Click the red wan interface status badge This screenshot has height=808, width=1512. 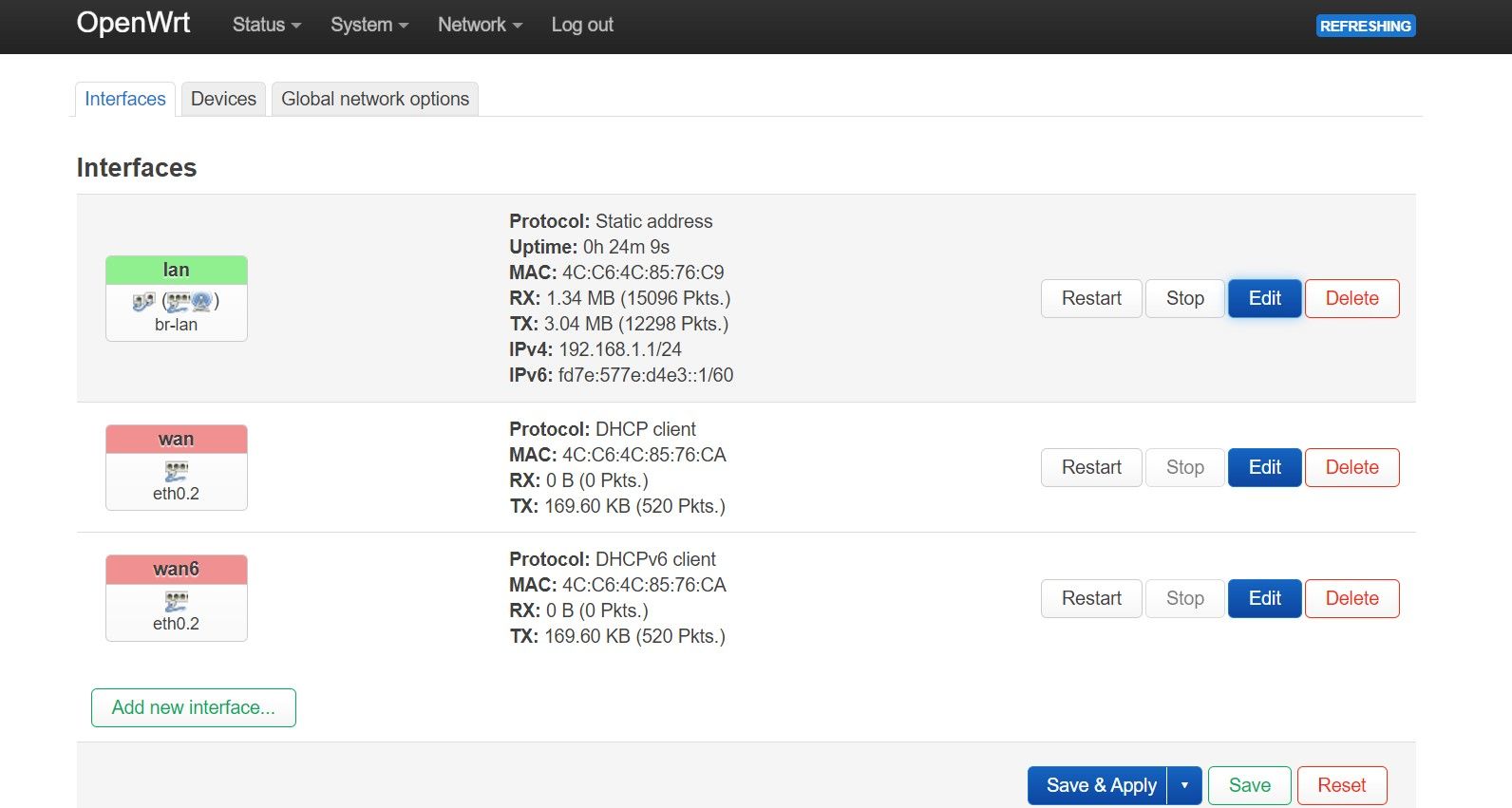pyautogui.click(x=176, y=439)
